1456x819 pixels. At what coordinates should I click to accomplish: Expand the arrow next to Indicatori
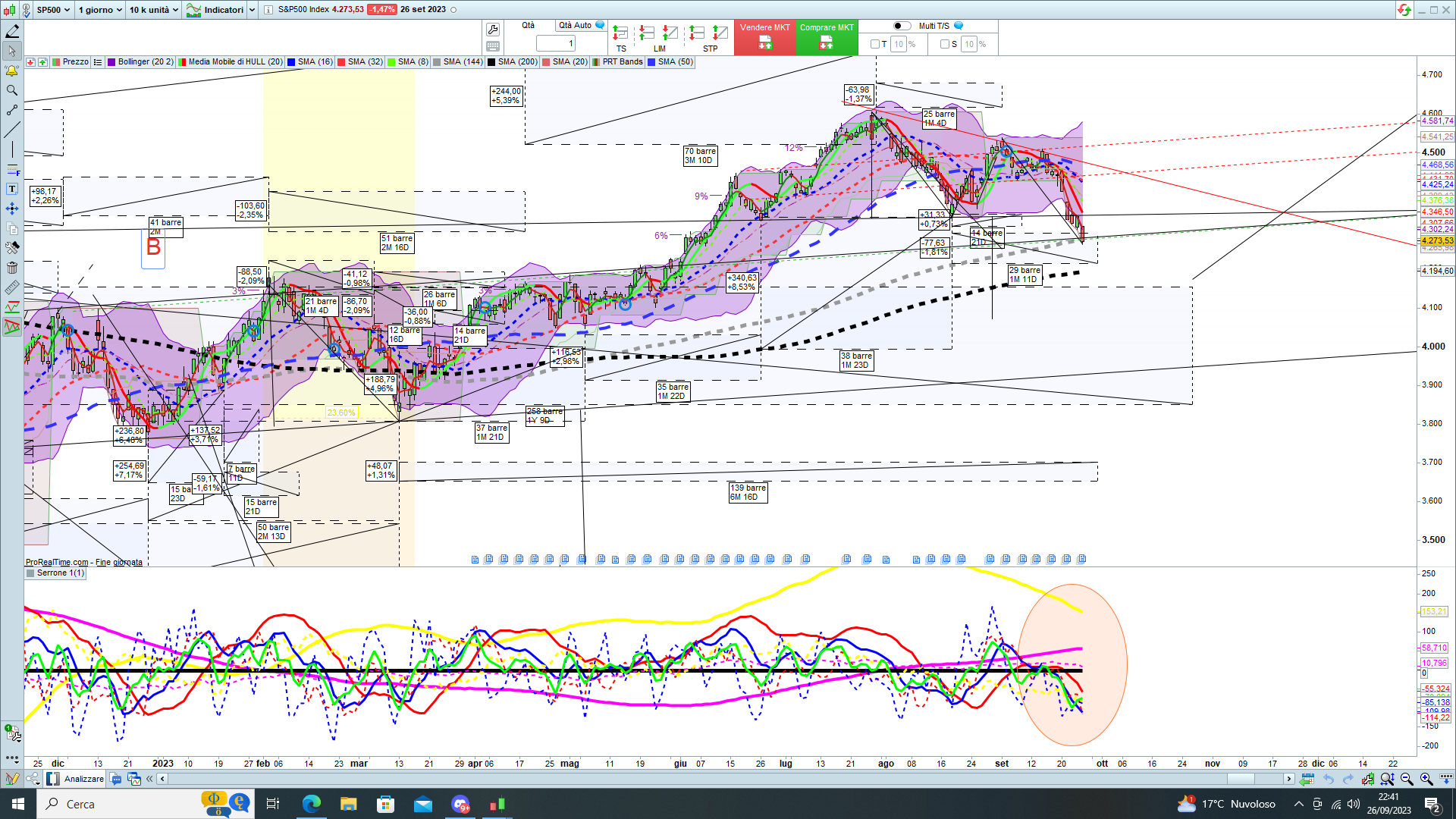pos(253,10)
